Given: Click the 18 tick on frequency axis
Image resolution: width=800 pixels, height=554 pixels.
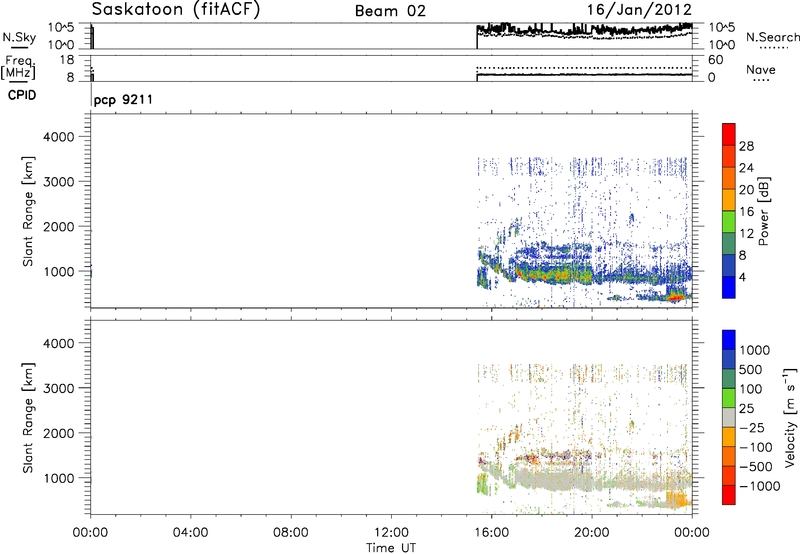Looking at the screenshot, I should pos(67,60).
